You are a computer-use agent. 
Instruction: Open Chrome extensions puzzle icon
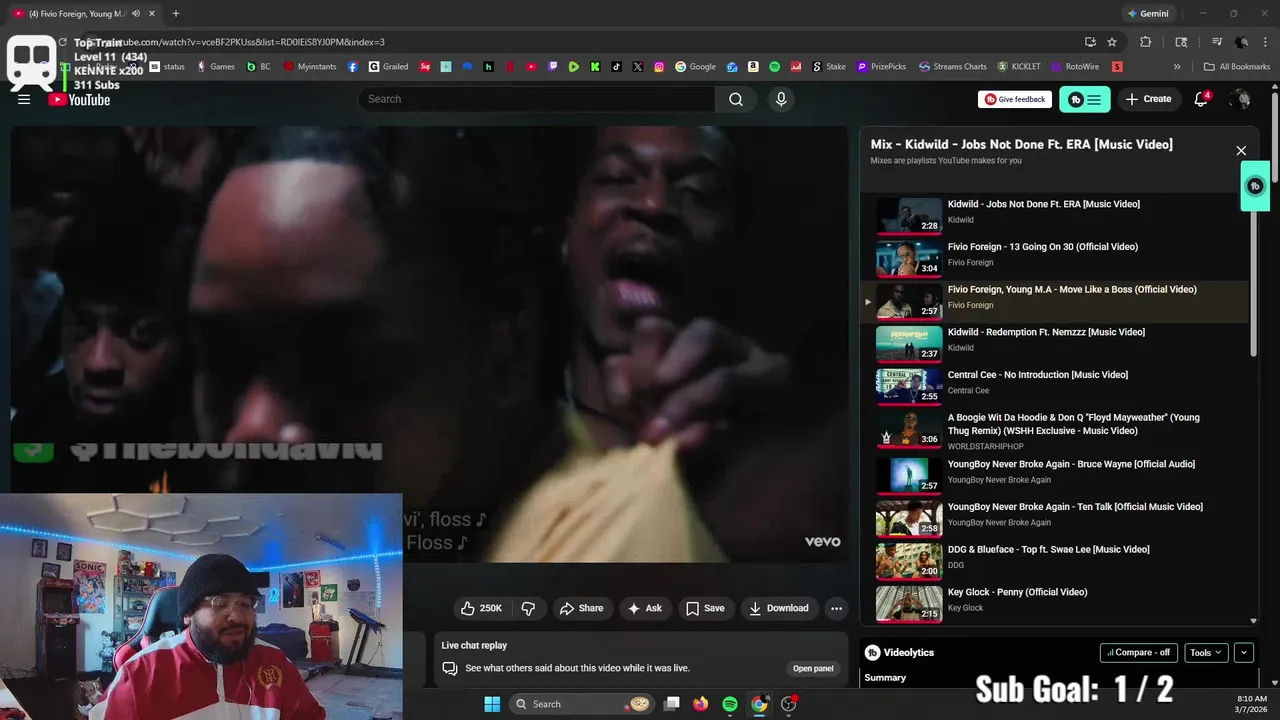(1146, 42)
